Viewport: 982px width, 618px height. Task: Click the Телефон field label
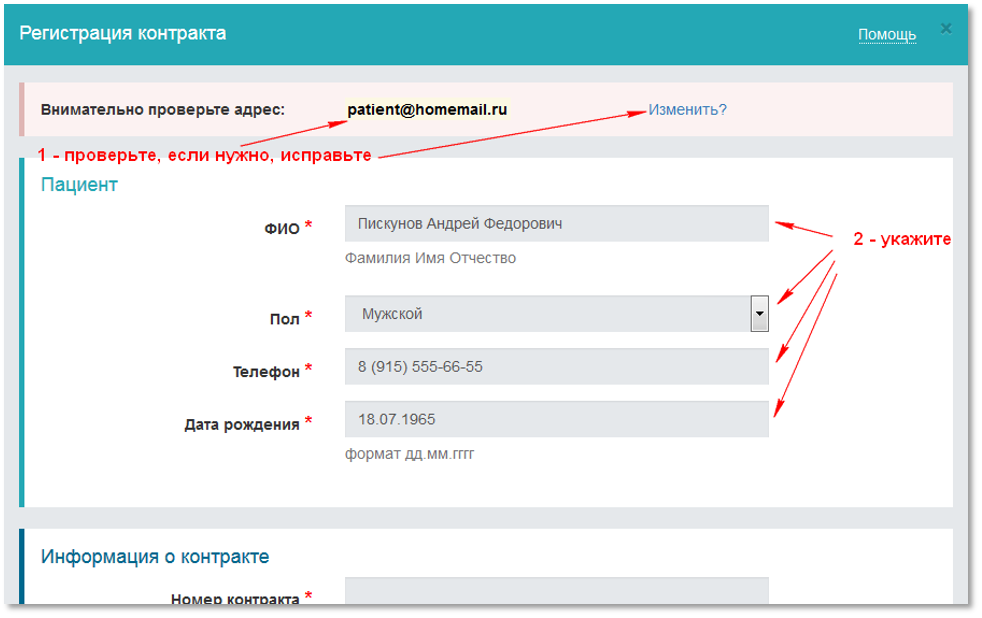point(266,372)
